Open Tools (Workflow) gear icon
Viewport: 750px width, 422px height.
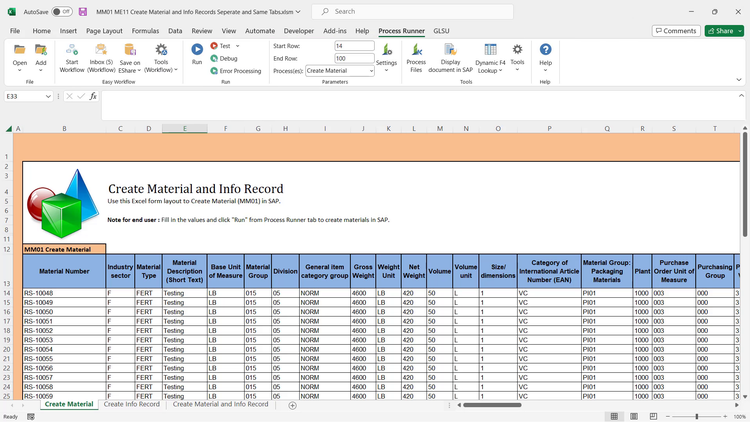point(161,49)
